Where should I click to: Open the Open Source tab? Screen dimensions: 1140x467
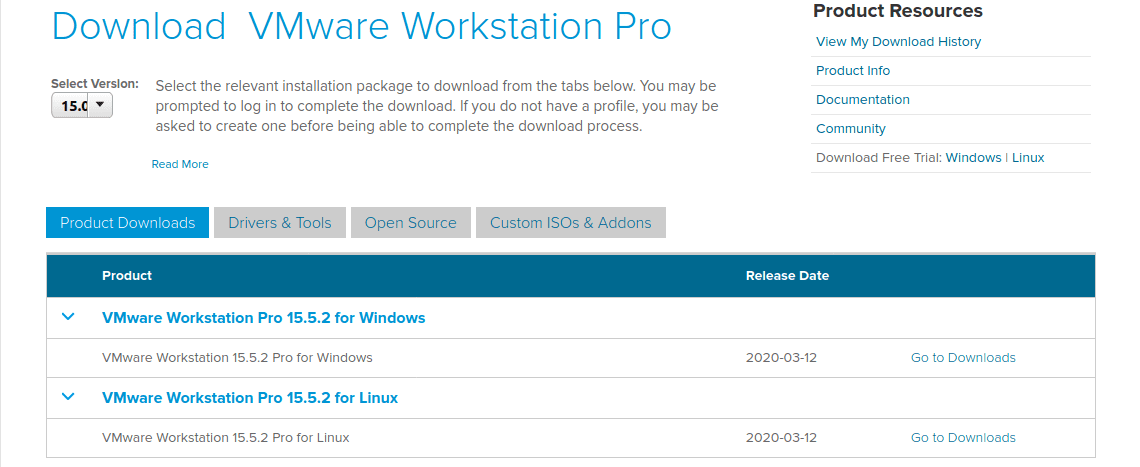click(x=411, y=223)
